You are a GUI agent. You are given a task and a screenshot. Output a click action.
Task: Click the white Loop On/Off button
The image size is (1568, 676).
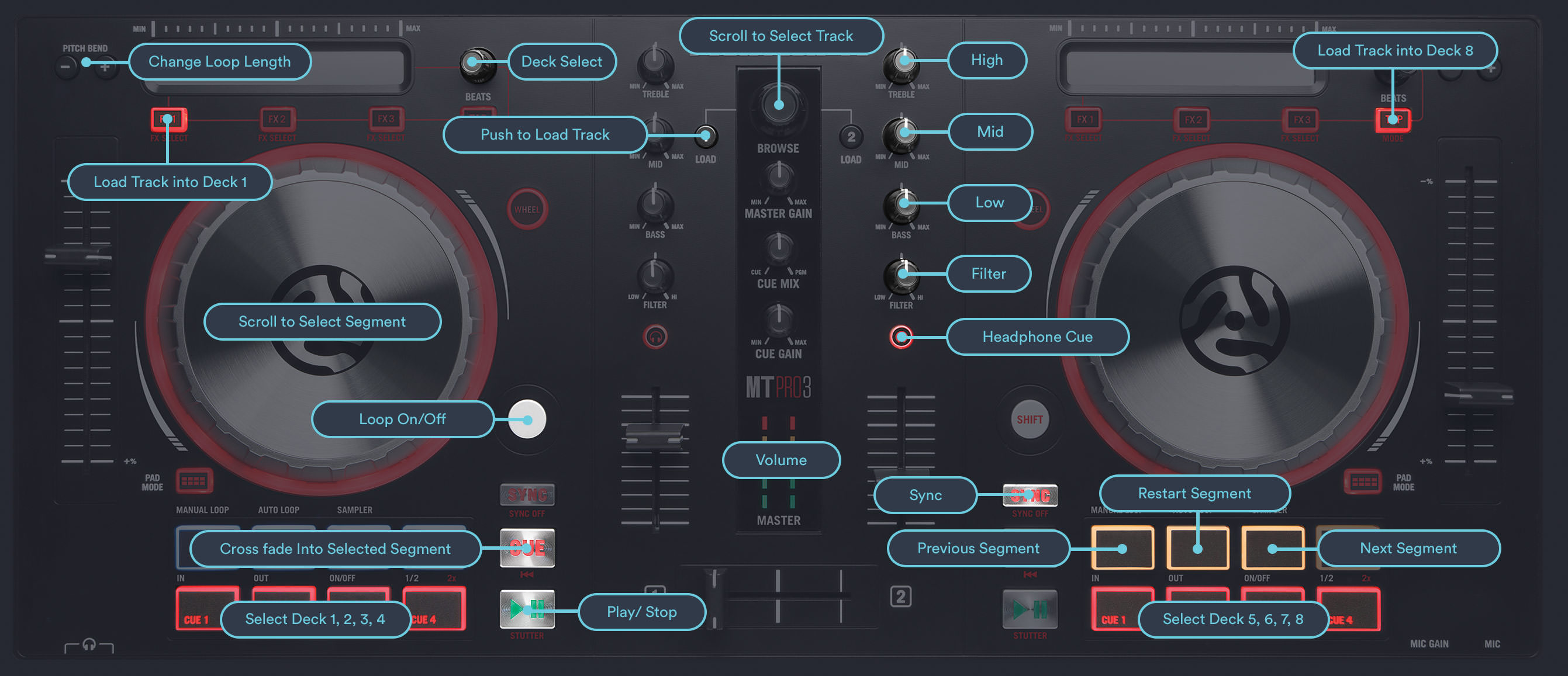[527, 420]
